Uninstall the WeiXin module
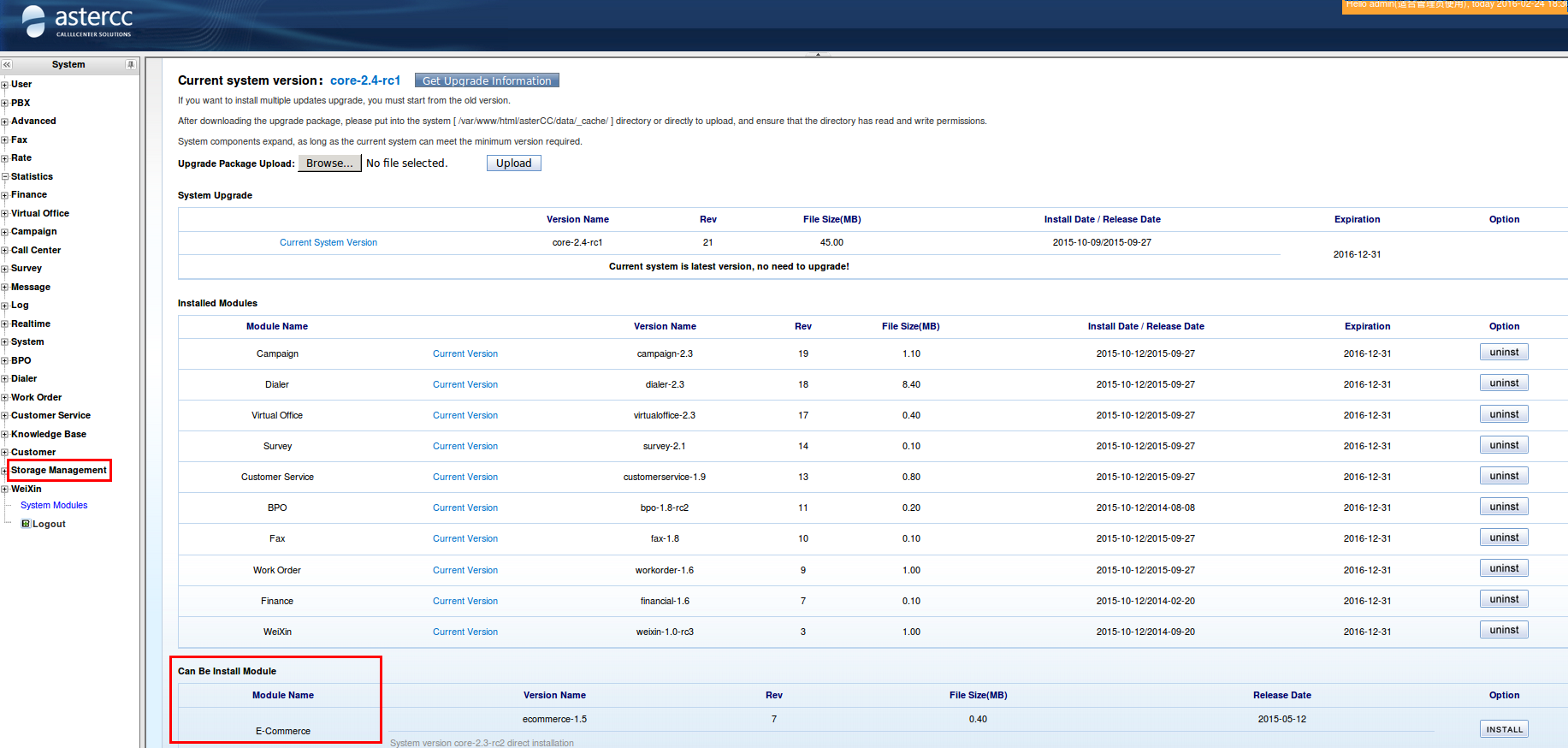The height and width of the screenshot is (748, 1568). [x=1503, y=630]
